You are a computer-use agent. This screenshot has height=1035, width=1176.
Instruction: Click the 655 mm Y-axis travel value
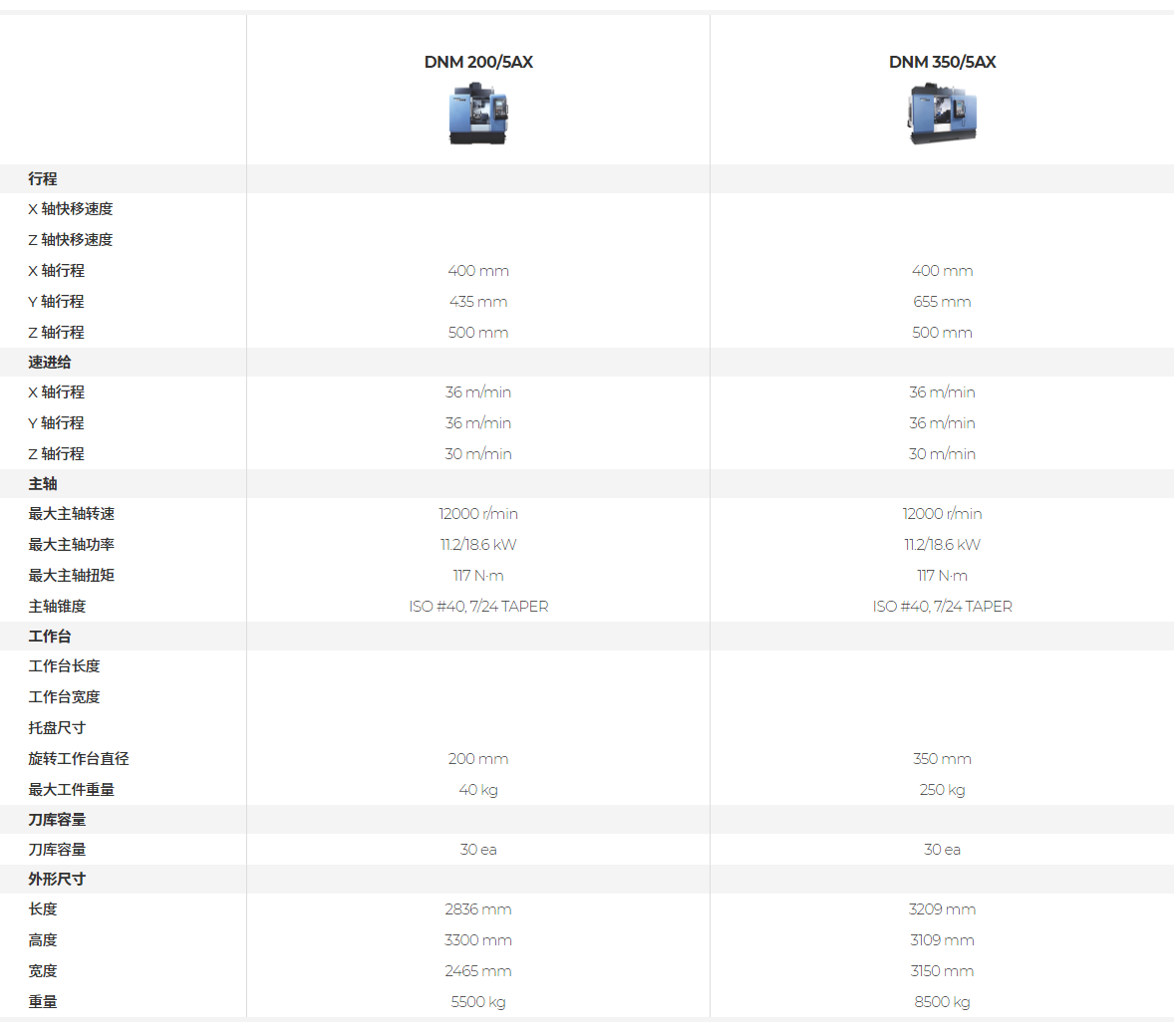click(942, 301)
